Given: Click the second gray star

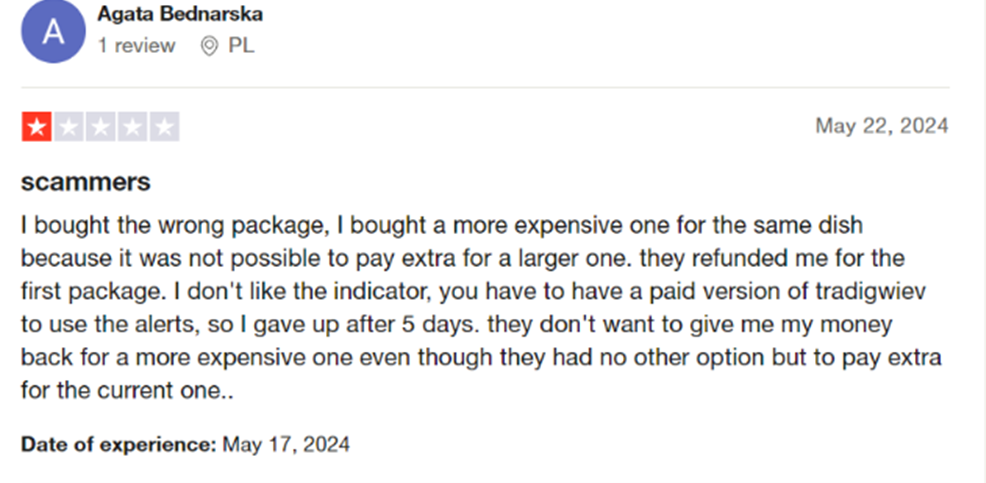Looking at the screenshot, I should click(x=69, y=127).
